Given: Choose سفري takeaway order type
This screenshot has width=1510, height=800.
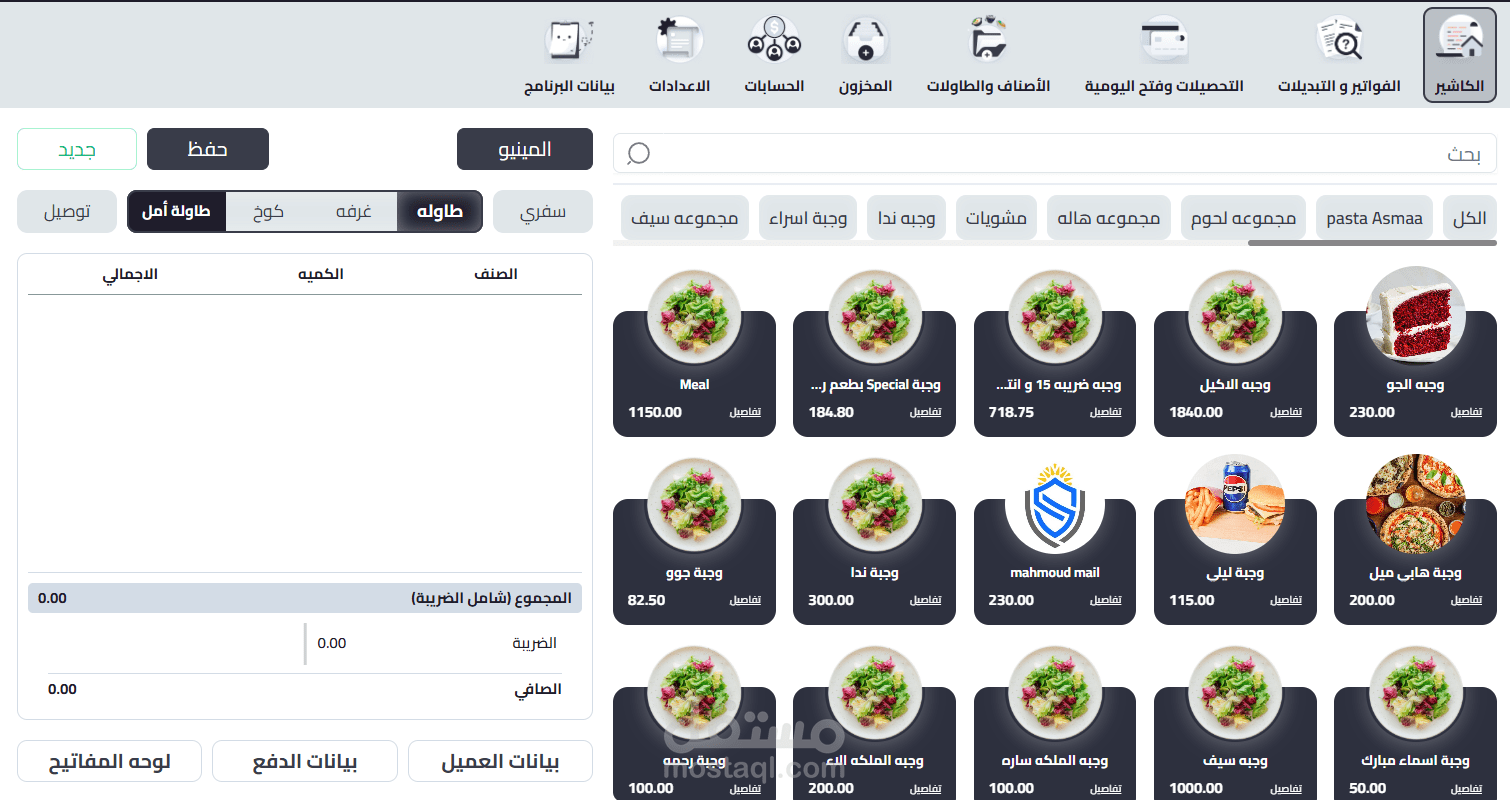Looking at the screenshot, I should (543, 212).
